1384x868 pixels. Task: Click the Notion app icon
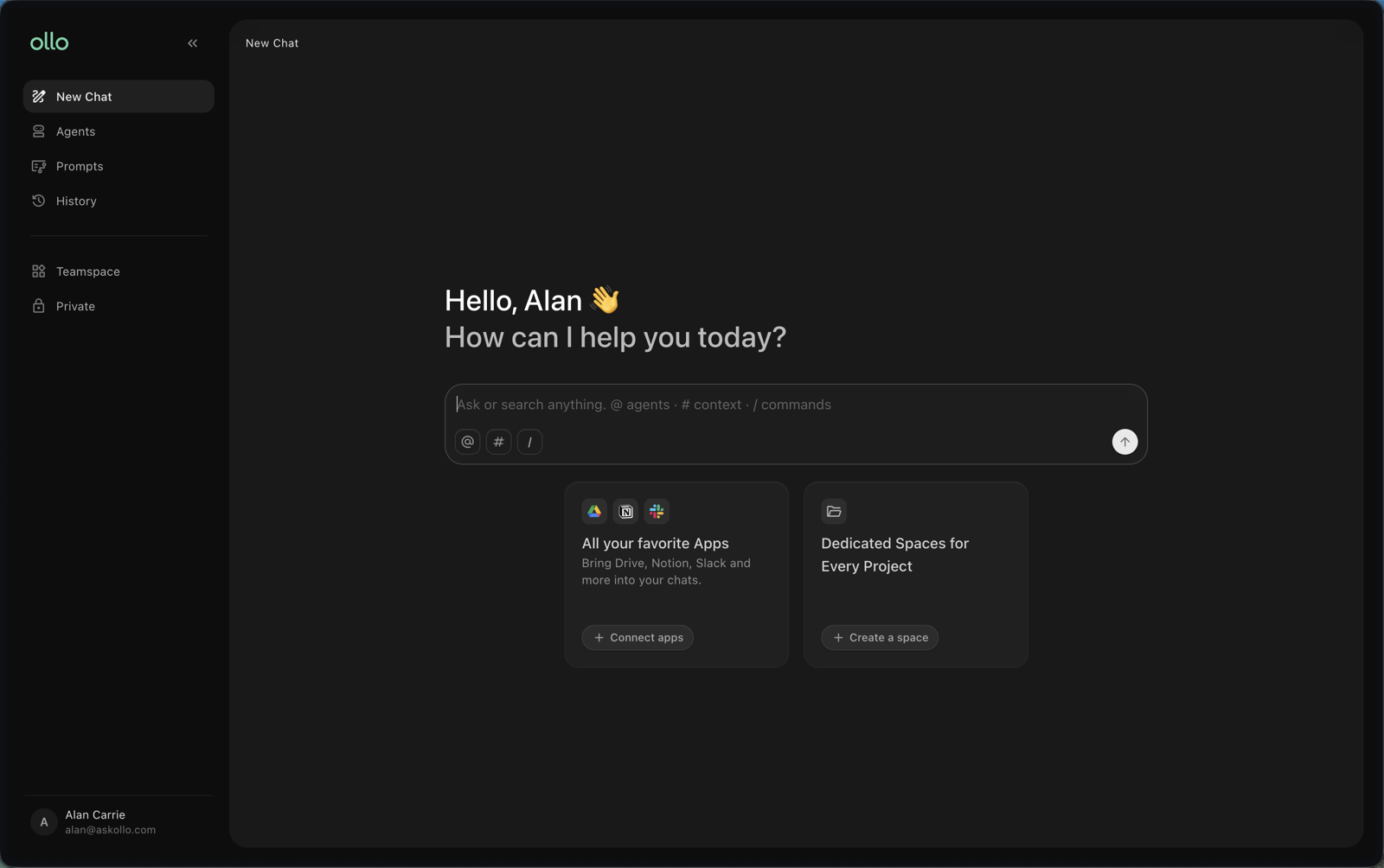pyautogui.click(x=626, y=512)
